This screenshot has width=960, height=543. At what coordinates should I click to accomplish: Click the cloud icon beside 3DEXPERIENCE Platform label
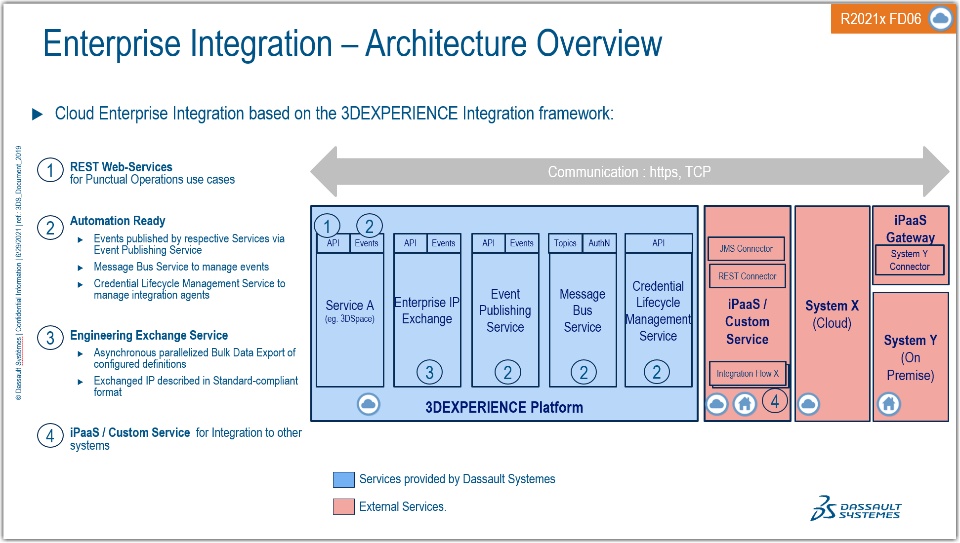(x=369, y=404)
